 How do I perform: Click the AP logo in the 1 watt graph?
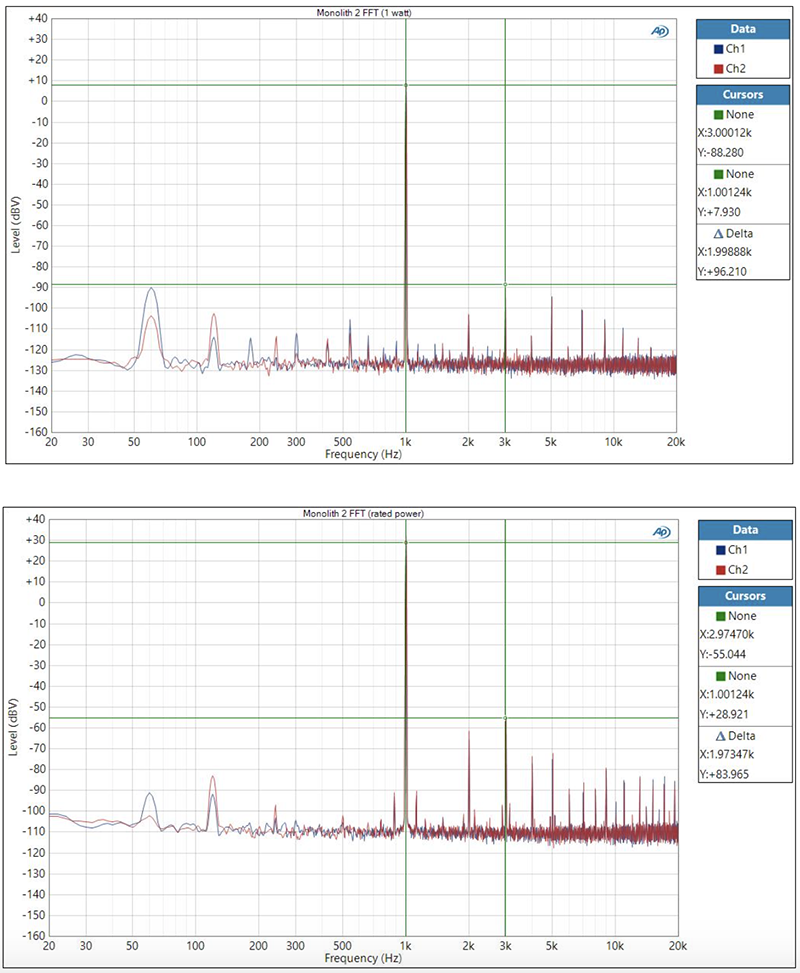click(660, 31)
